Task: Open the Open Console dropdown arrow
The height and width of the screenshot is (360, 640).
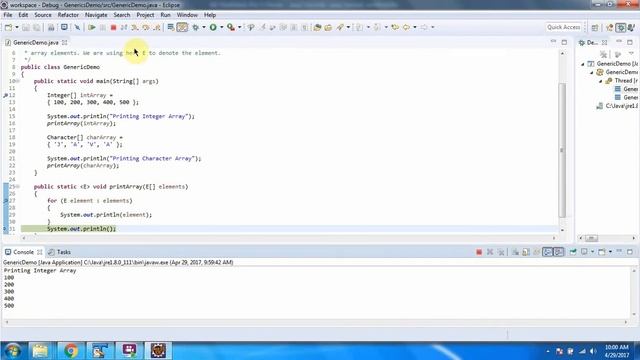Action: [610, 252]
